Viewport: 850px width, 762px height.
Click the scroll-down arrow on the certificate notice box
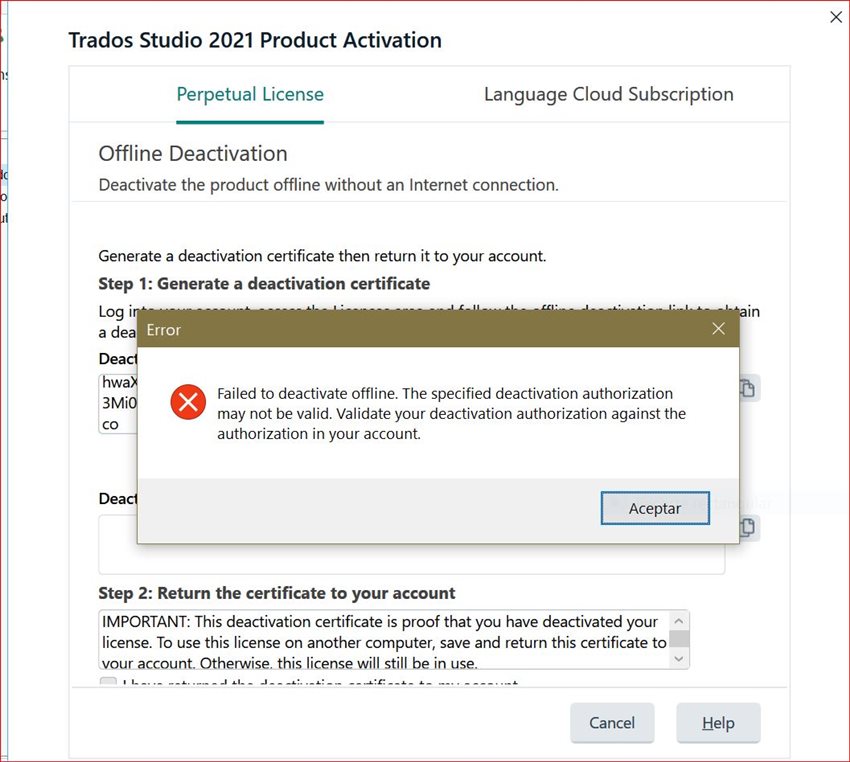(679, 658)
